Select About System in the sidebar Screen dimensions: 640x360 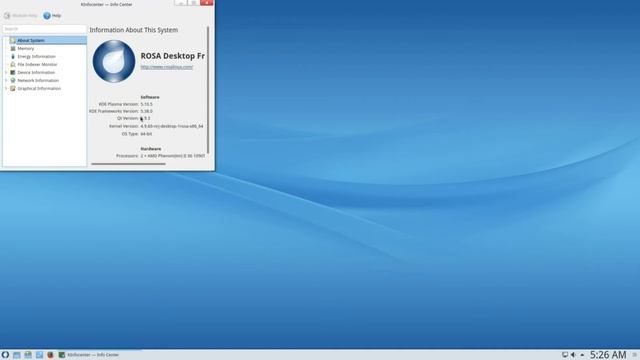(x=45, y=40)
